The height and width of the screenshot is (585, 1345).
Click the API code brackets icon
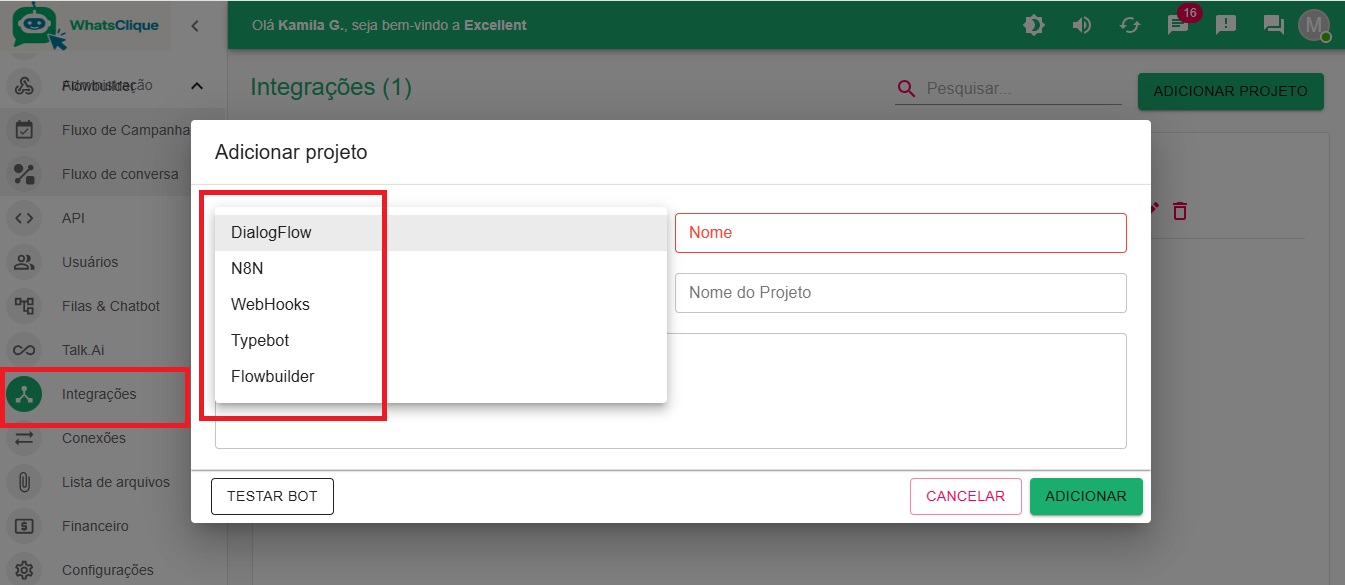pos(24,218)
